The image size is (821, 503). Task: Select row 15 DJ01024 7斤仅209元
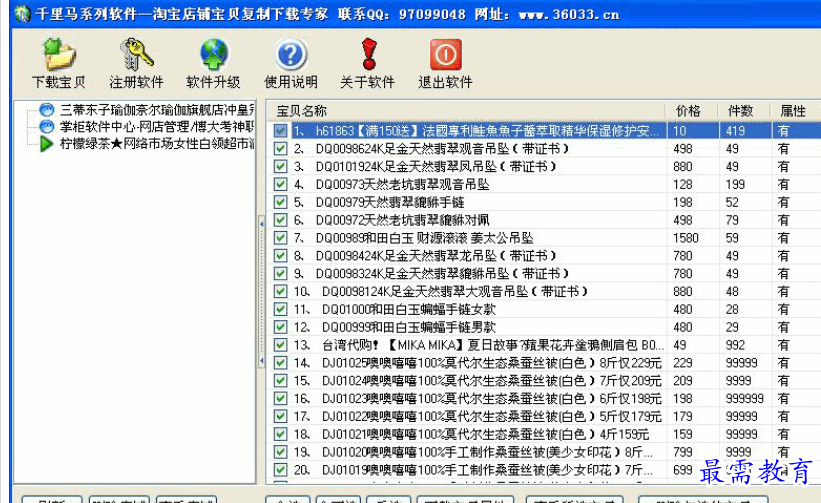pyautogui.click(x=545, y=381)
